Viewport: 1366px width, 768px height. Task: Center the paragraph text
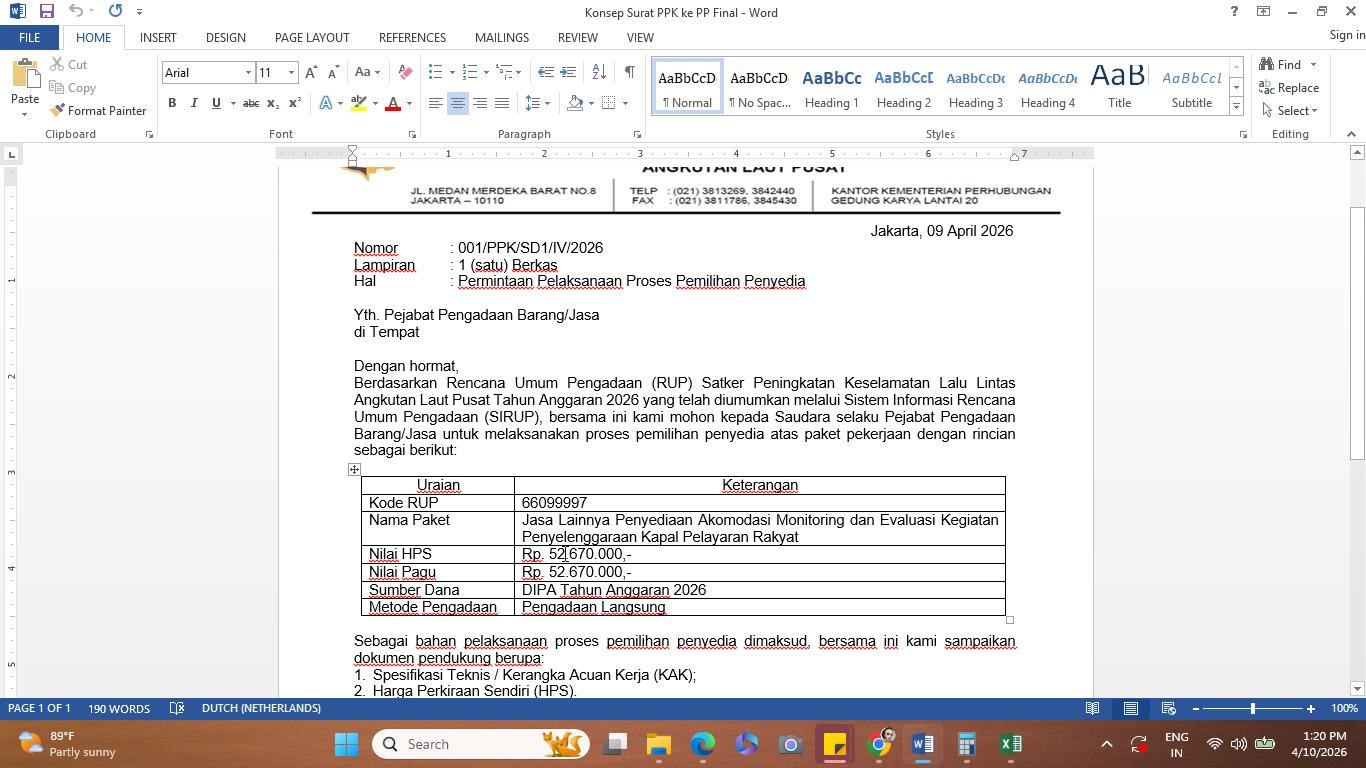tap(458, 103)
